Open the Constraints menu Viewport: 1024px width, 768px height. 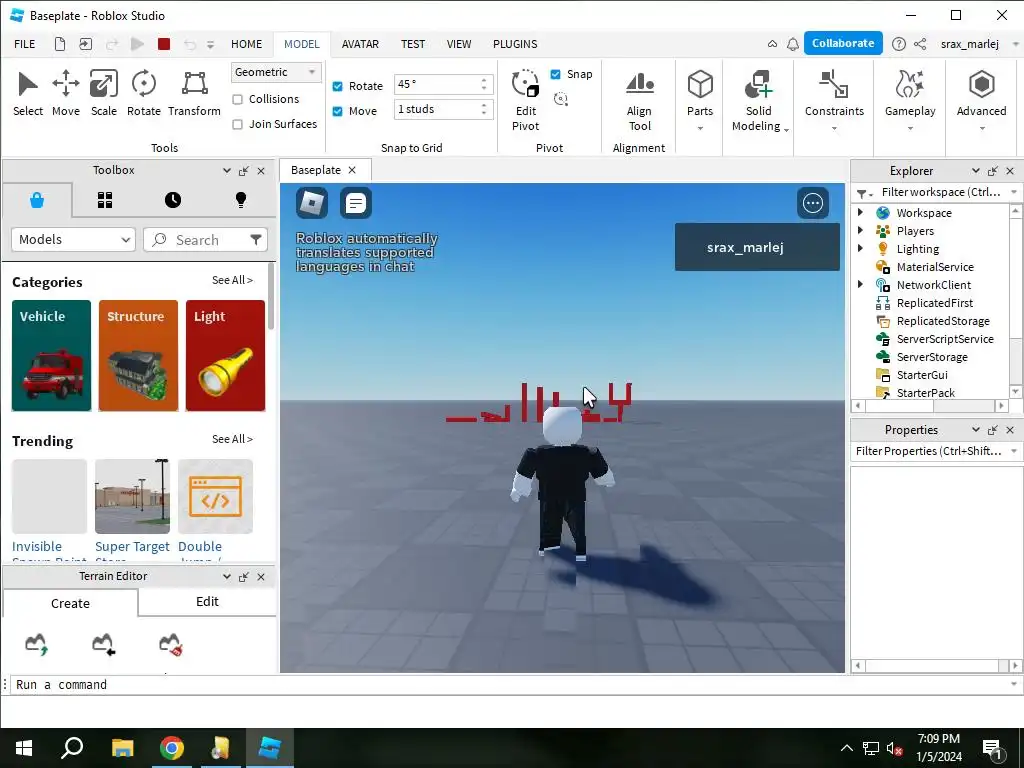(x=834, y=100)
